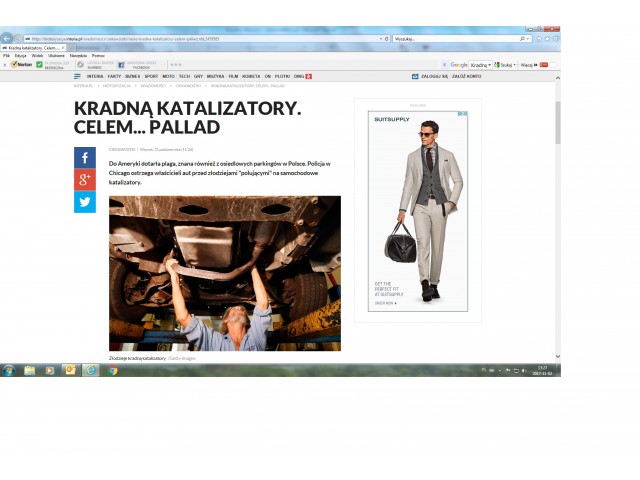Click the Twitter share icon
Viewport: 640px width, 480px height.
pos(85,202)
